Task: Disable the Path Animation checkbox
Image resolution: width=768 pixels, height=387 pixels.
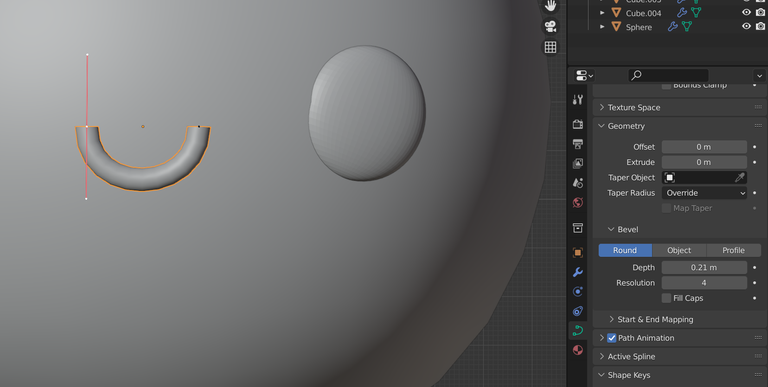Action: 612,338
